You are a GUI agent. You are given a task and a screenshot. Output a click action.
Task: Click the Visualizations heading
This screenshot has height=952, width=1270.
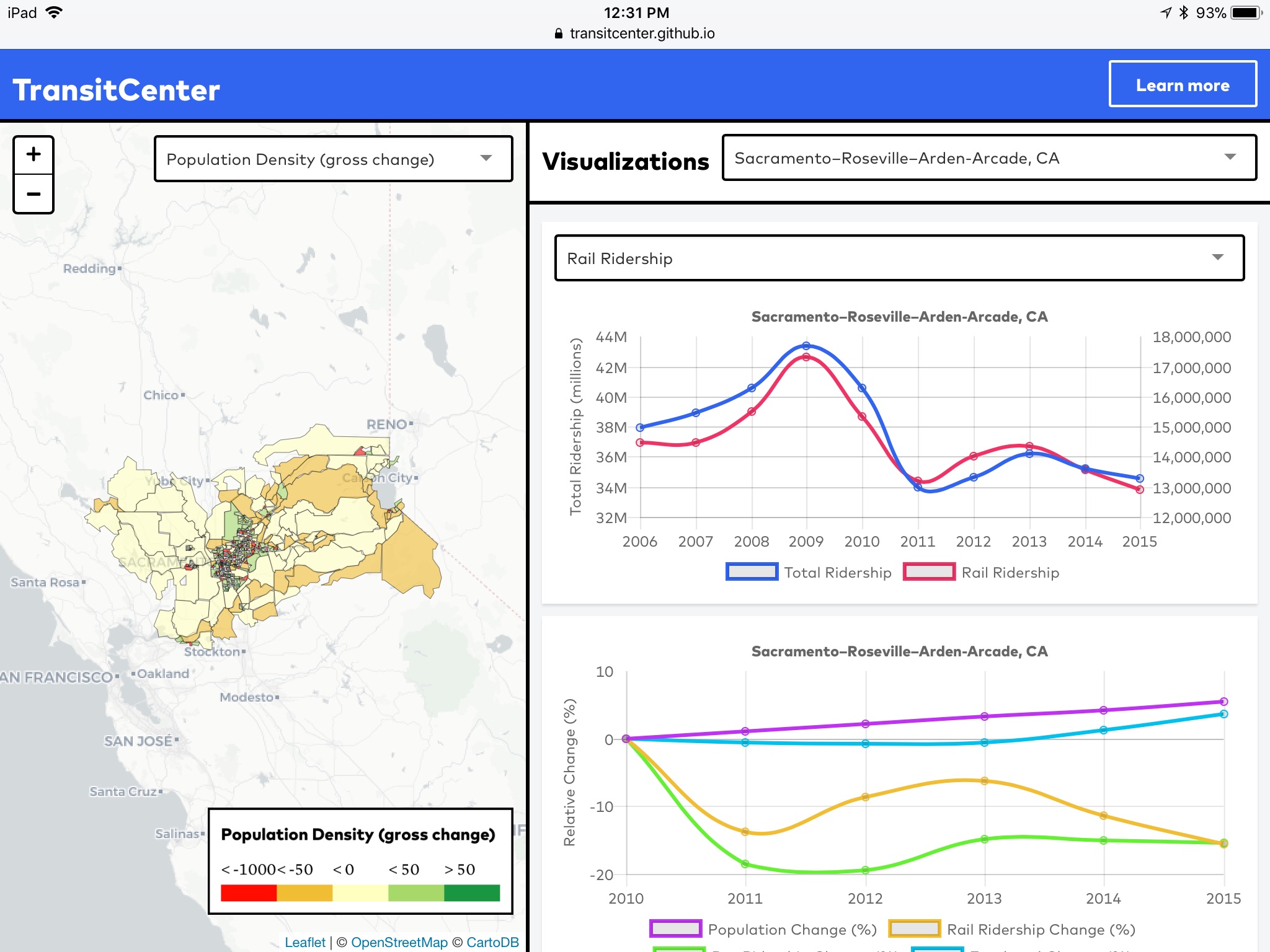click(626, 161)
